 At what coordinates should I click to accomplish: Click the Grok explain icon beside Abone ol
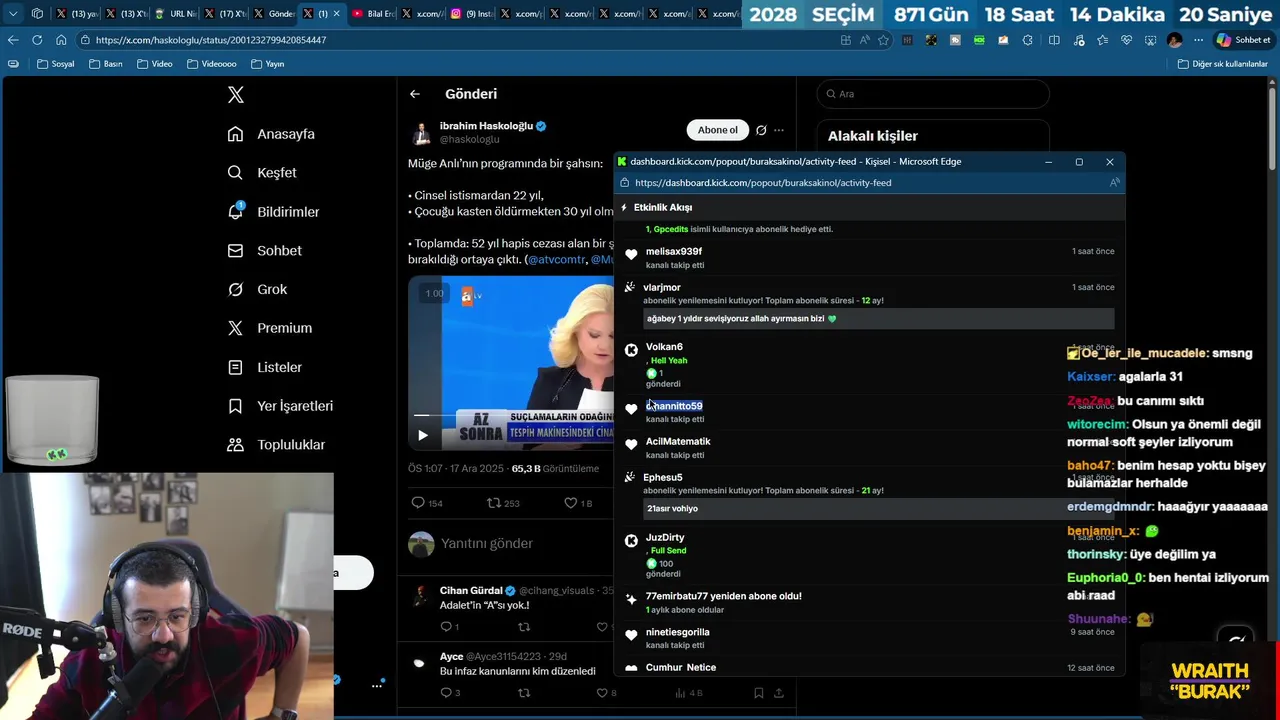click(761, 130)
